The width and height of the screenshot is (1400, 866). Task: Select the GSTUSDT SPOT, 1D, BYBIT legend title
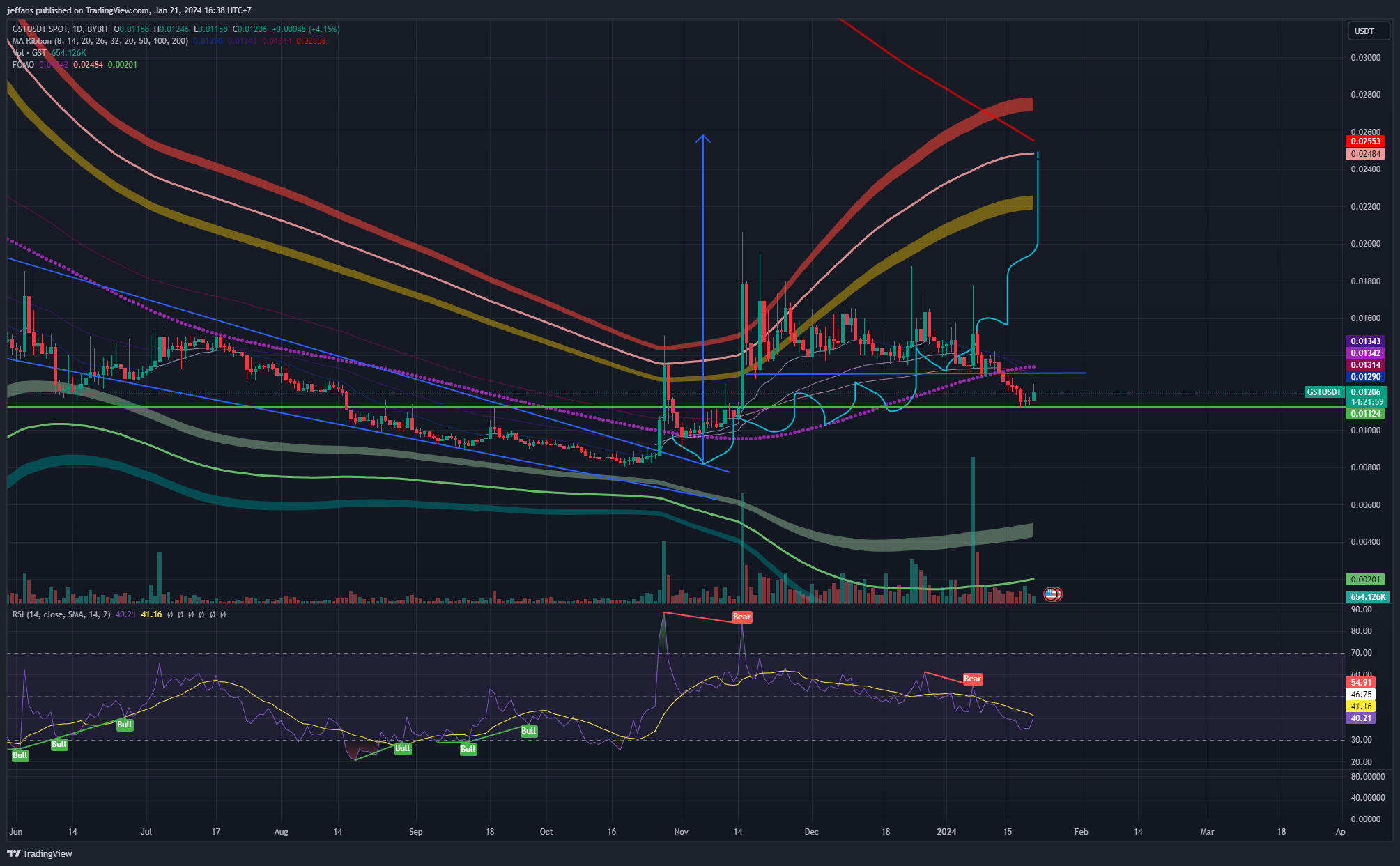(x=61, y=29)
